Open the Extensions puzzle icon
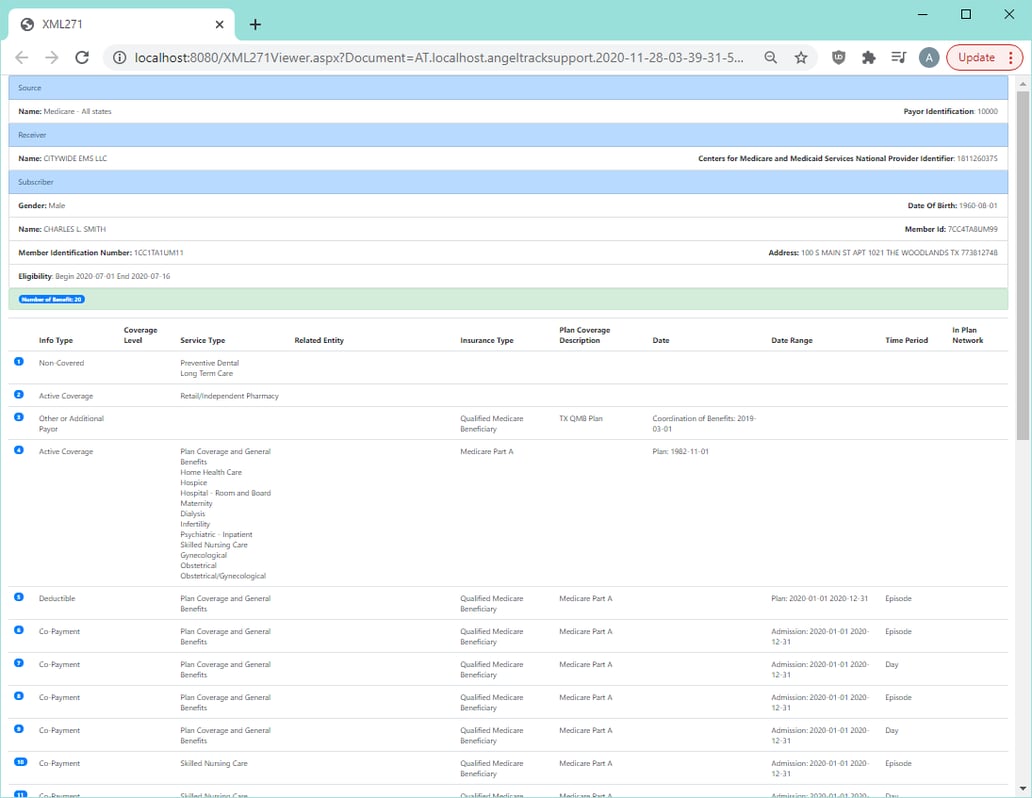Viewport: 1032px width, 798px height. pyautogui.click(x=869, y=57)
